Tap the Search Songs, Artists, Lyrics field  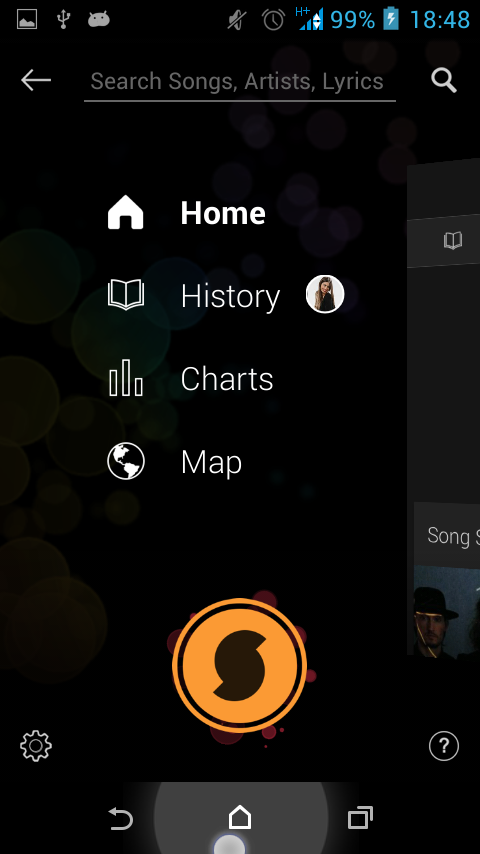(240, 82)
